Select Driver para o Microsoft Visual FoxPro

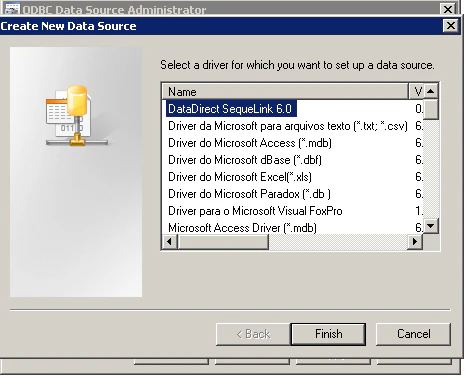click(255, 211)
